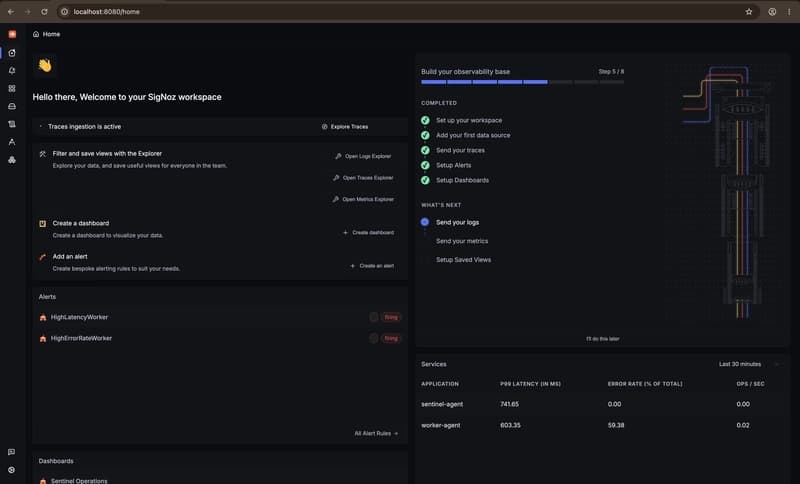Viewport: 800px width, 484px height.
Task: Open the sentinel-agent service
Action: 442,404
